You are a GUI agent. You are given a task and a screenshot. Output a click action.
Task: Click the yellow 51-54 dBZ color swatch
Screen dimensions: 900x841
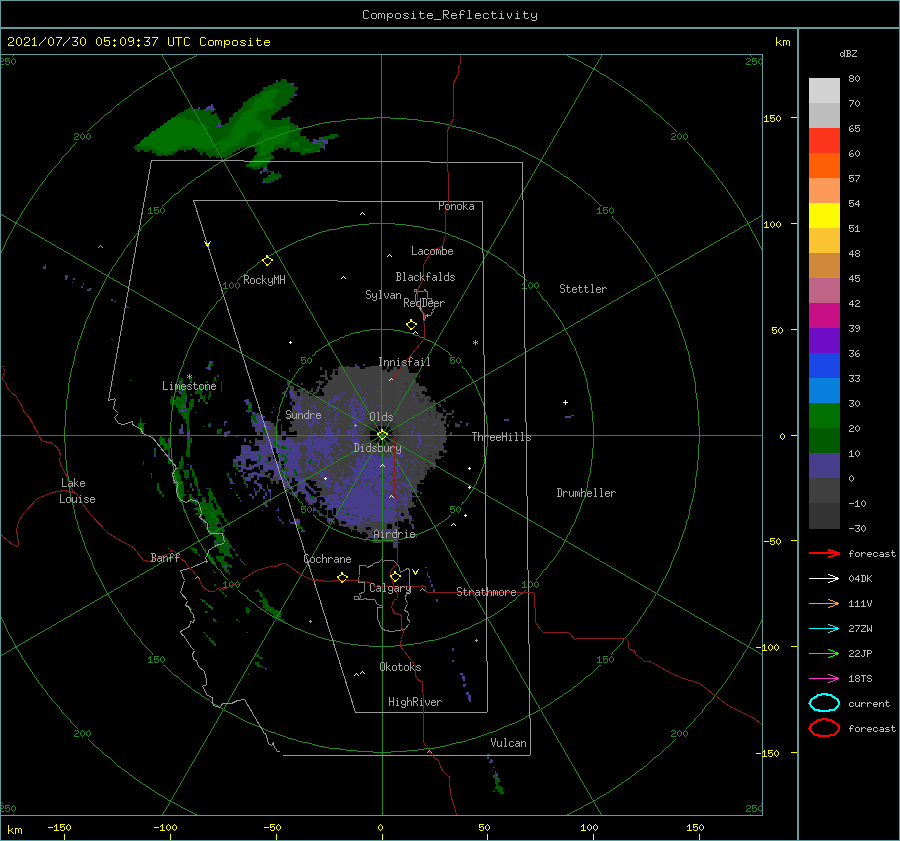[x=824, y=216]
